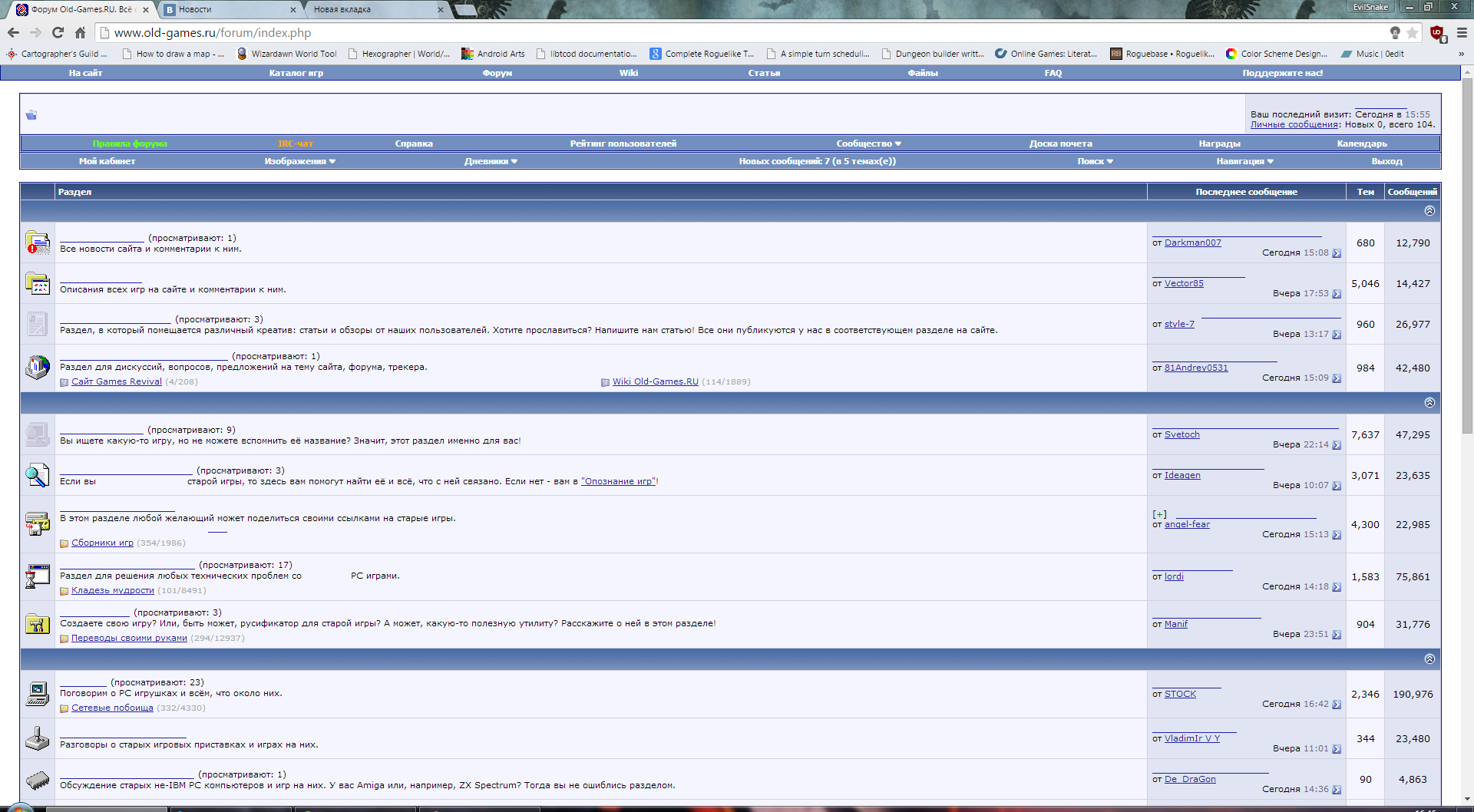Click the chip icon of the non-IBM computers section
The height and width of the screenshot is (812, 1474).
[37, 780]
